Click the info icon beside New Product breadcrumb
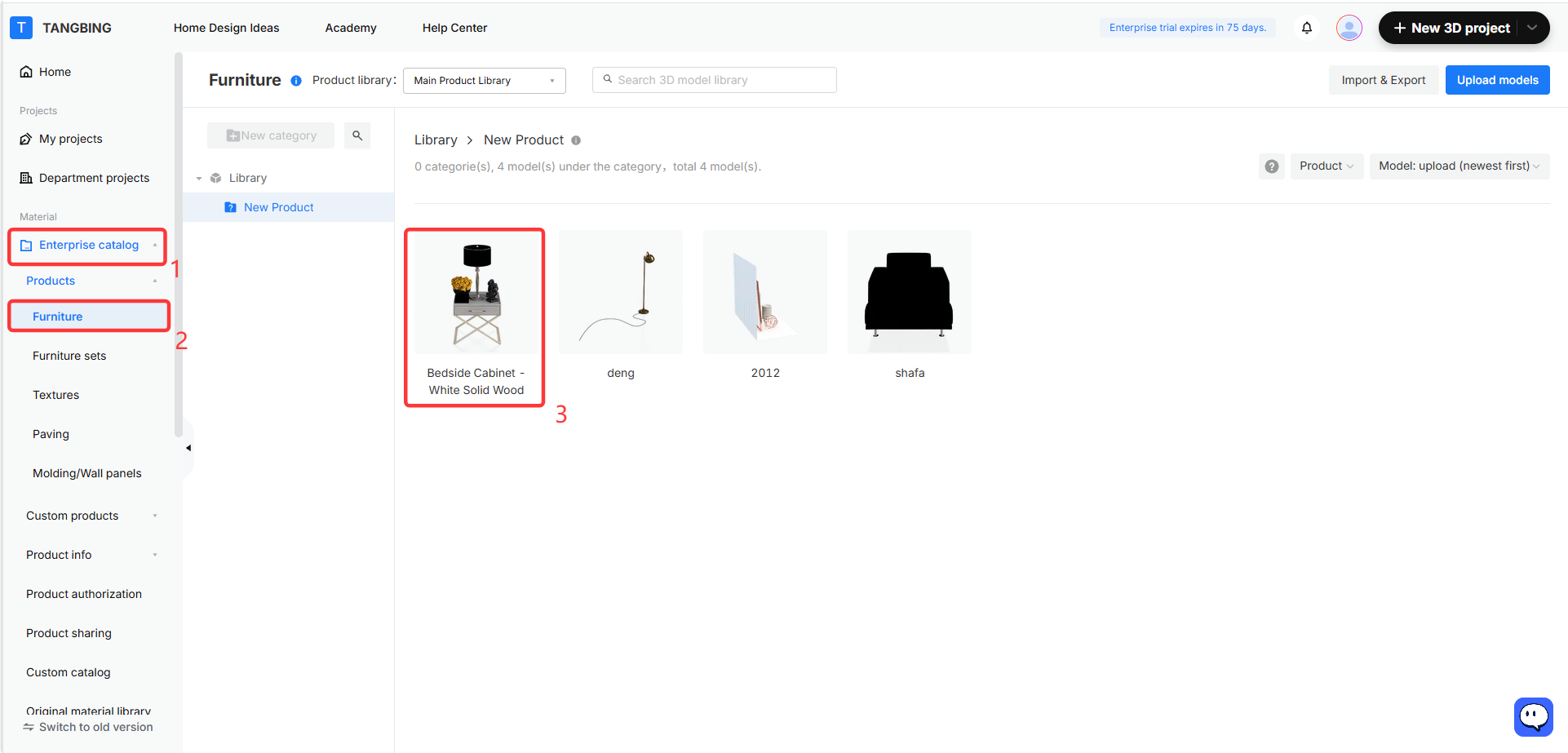The width and height of the screenshot is (1568, 753). click(576, 140)
